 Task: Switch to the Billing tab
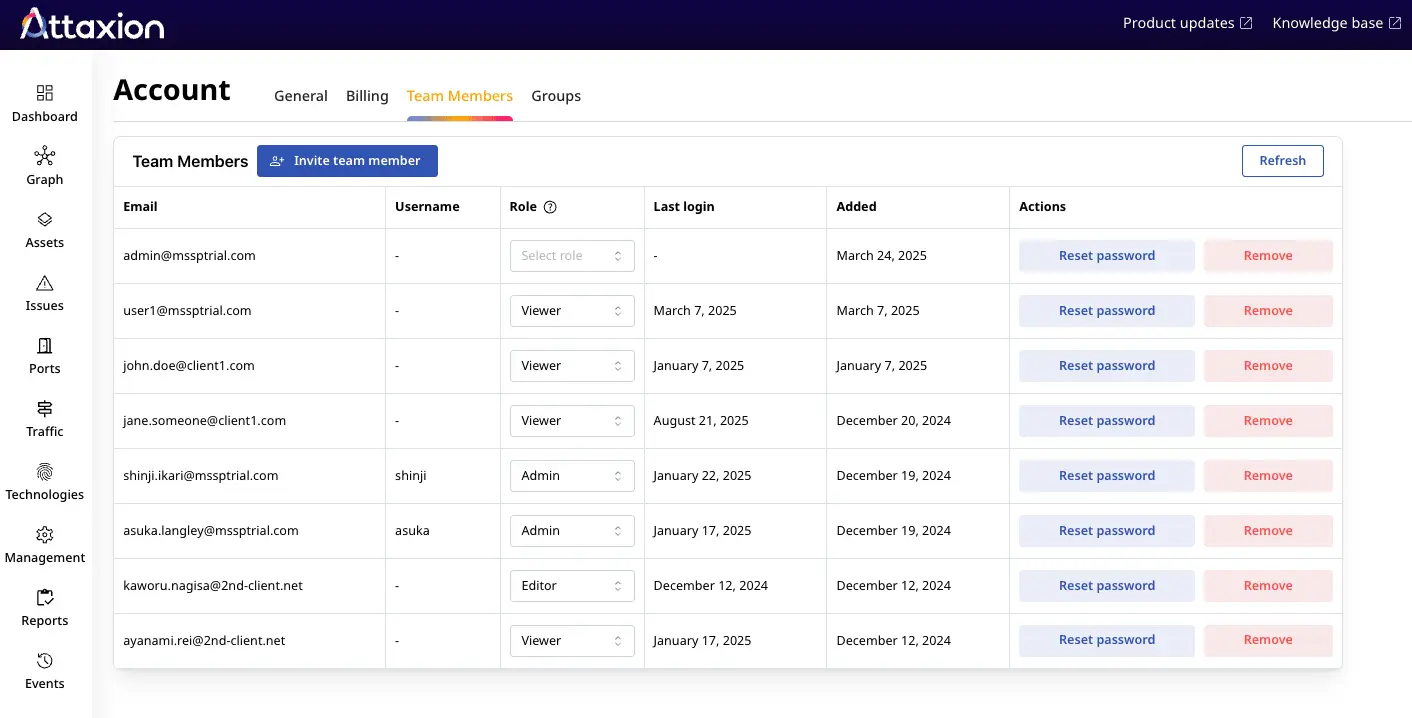367,96
